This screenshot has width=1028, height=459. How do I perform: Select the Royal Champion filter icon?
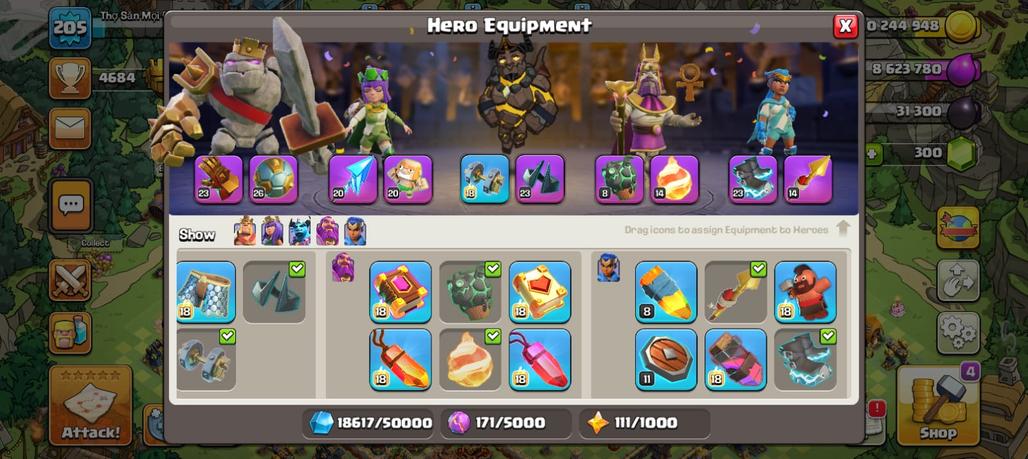point(355,231)
